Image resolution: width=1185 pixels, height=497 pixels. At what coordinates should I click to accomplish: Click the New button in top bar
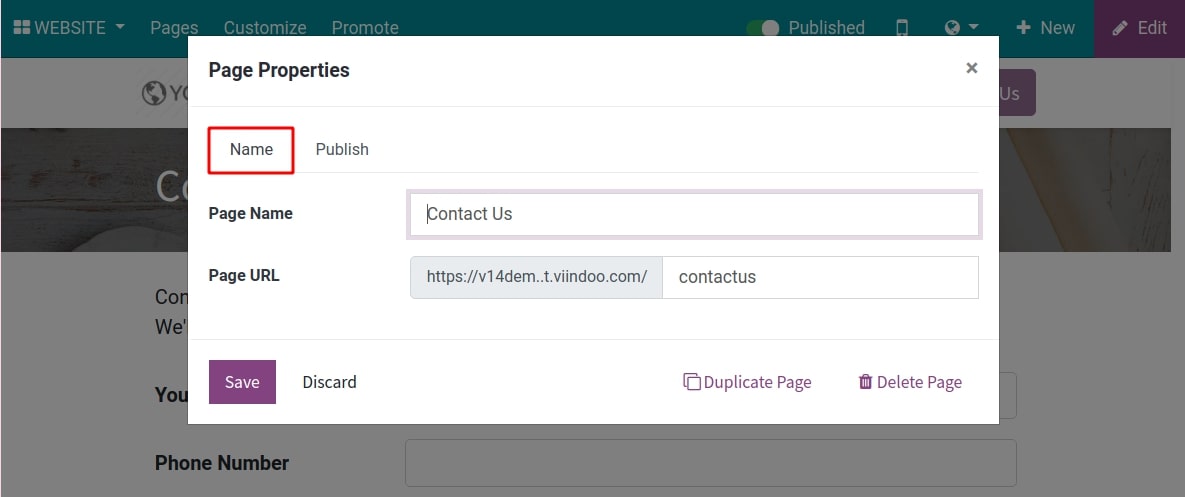[1045, 28]
